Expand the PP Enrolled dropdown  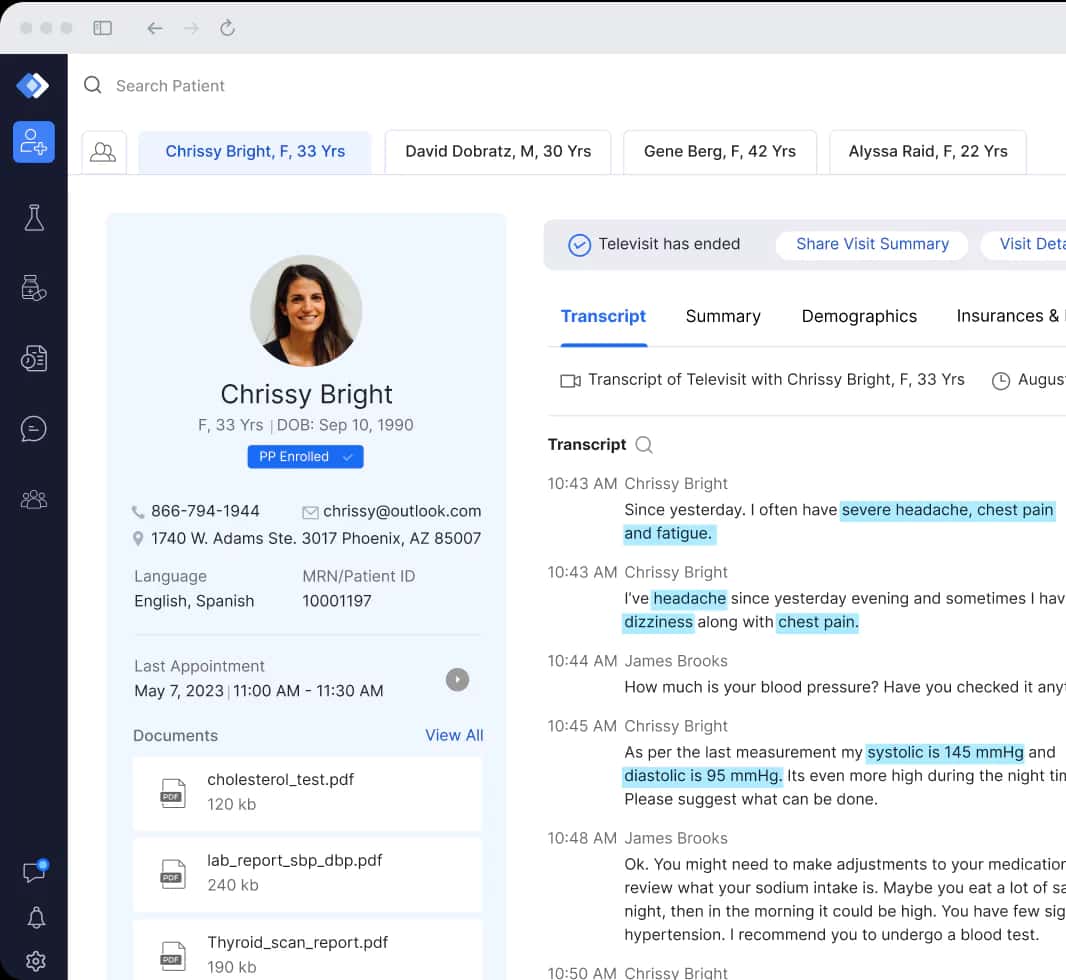pyautogui.click(x=305, y=457)
